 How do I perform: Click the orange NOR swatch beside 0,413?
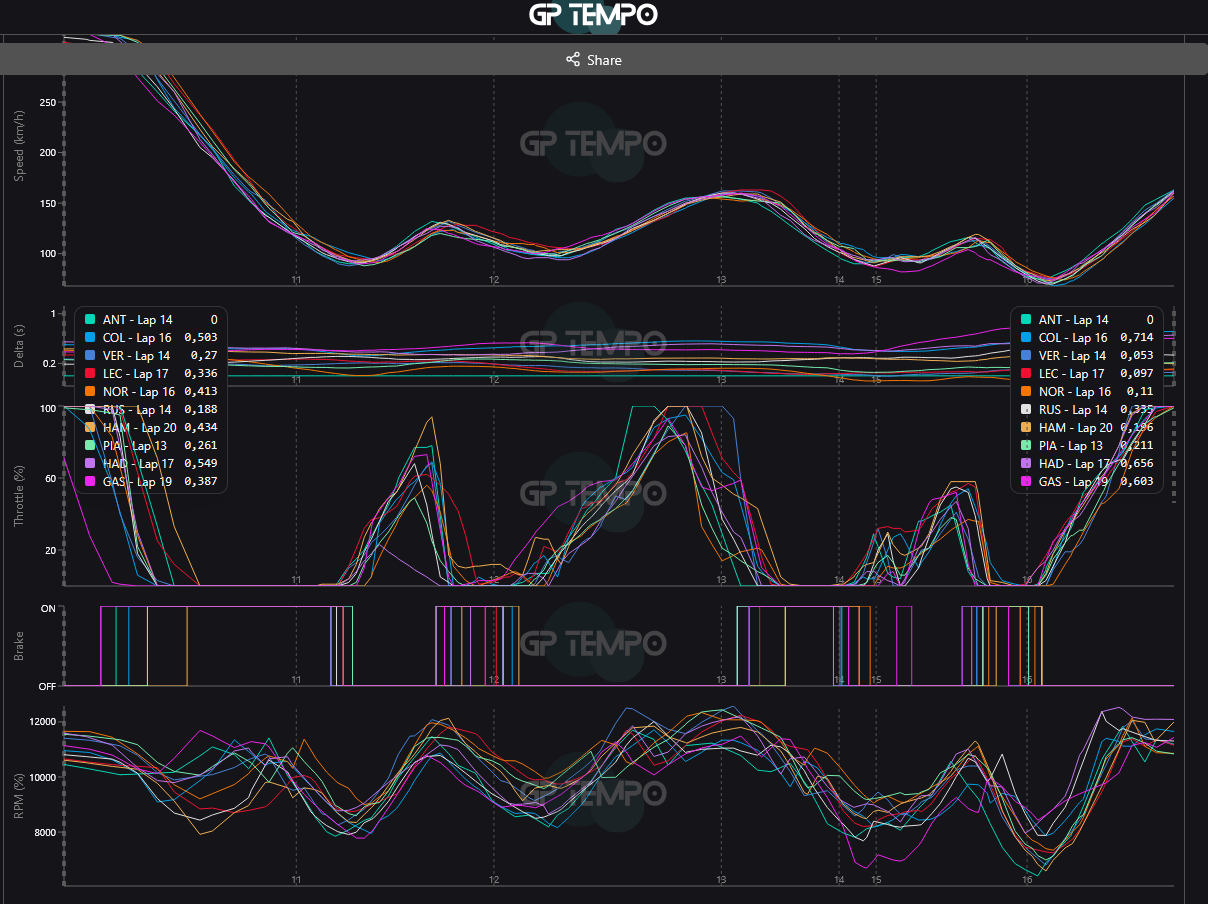tap(90, 392)
